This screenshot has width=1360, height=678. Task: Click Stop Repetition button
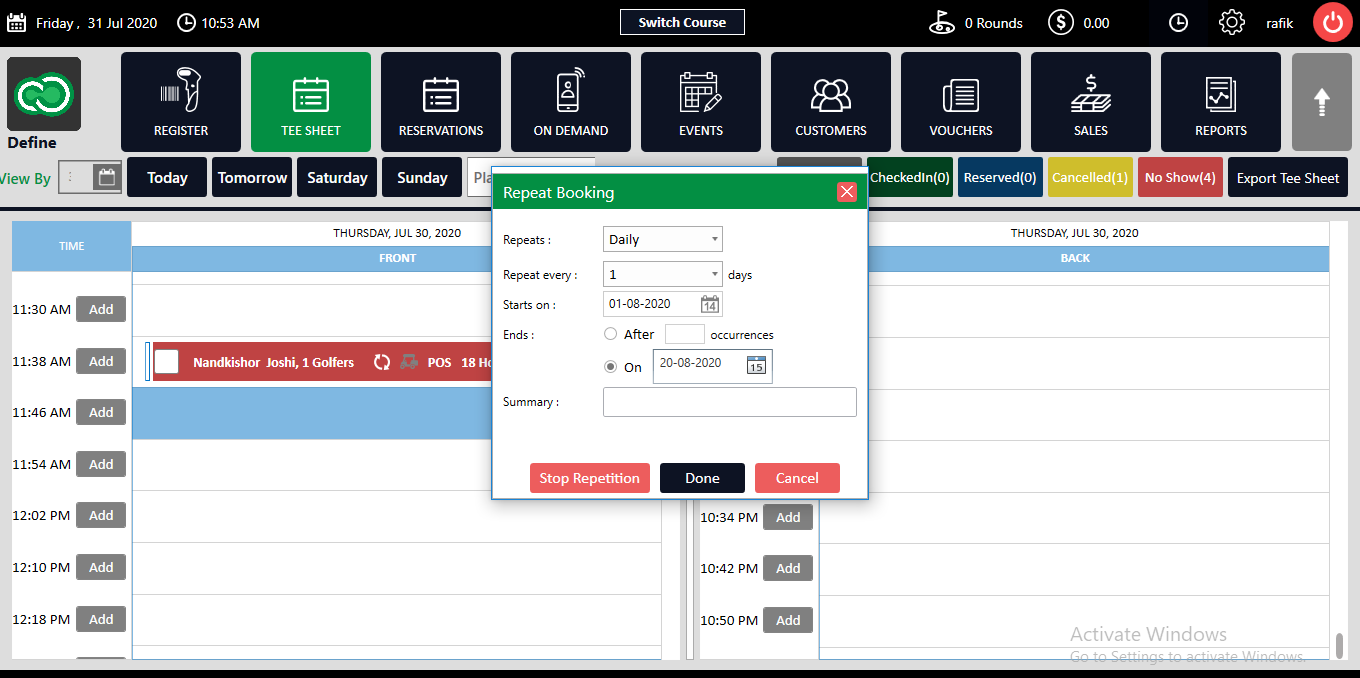590,478
